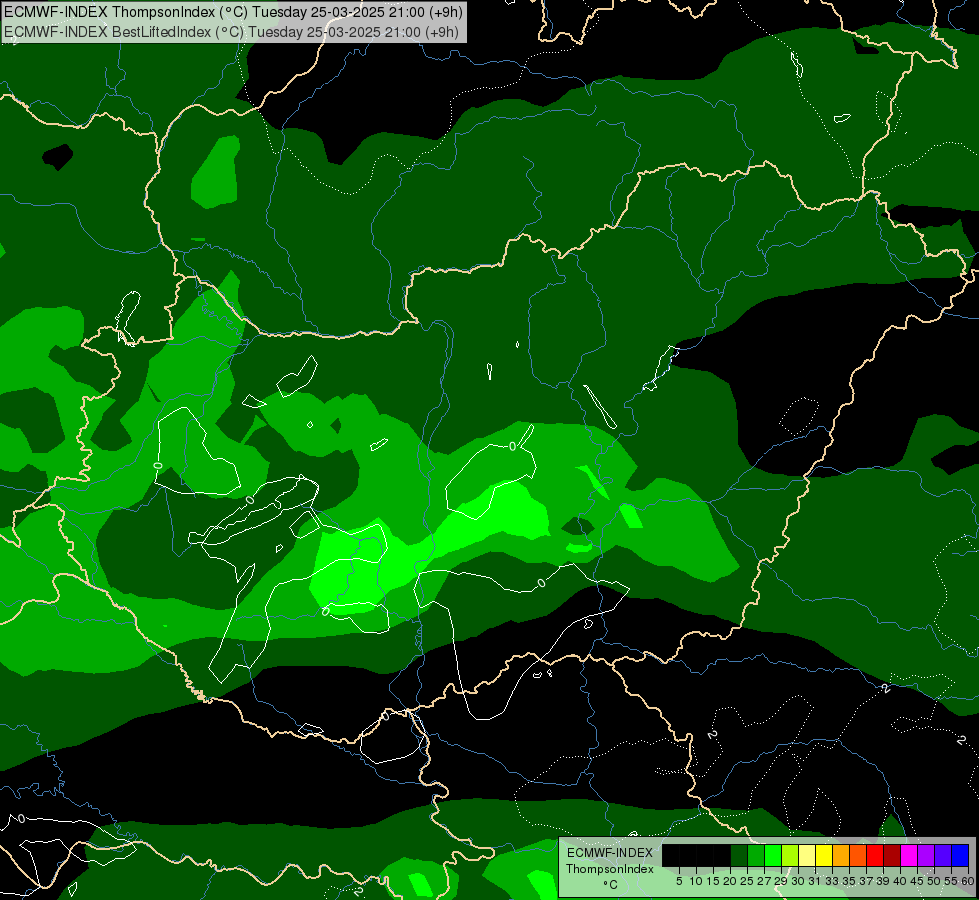Viewport: 979px width, 900px height.
Task: Choose the orange 33–35 legend swatch
Action: (841, 855)
